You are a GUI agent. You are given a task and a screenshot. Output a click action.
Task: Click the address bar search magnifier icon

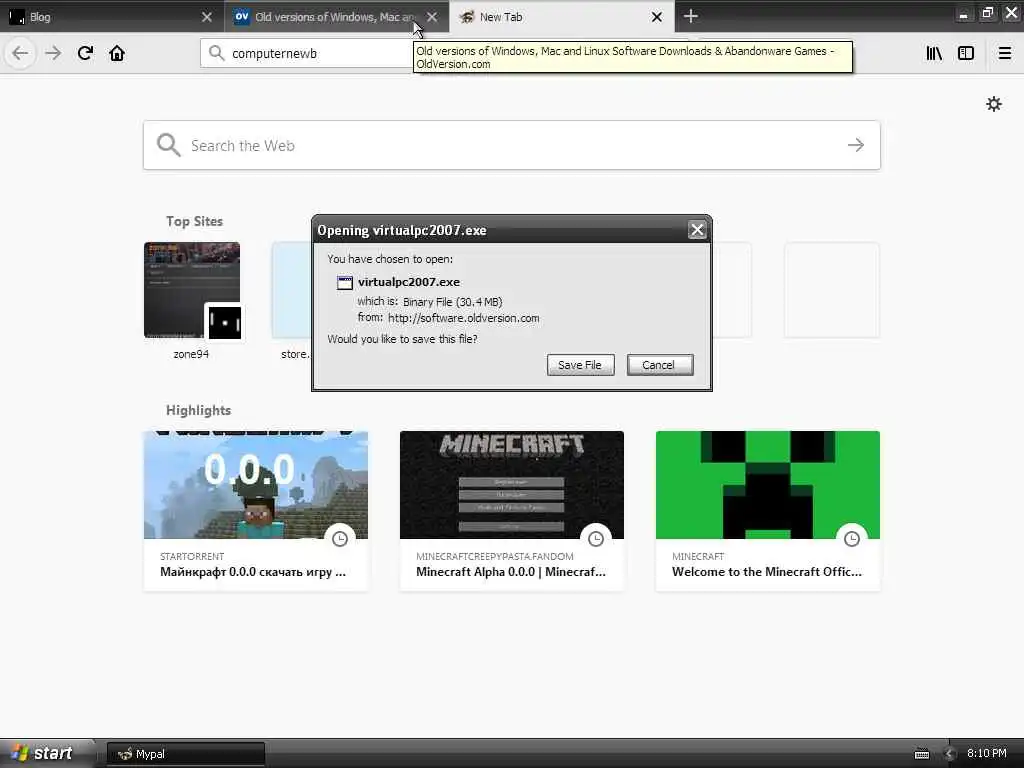216,53
